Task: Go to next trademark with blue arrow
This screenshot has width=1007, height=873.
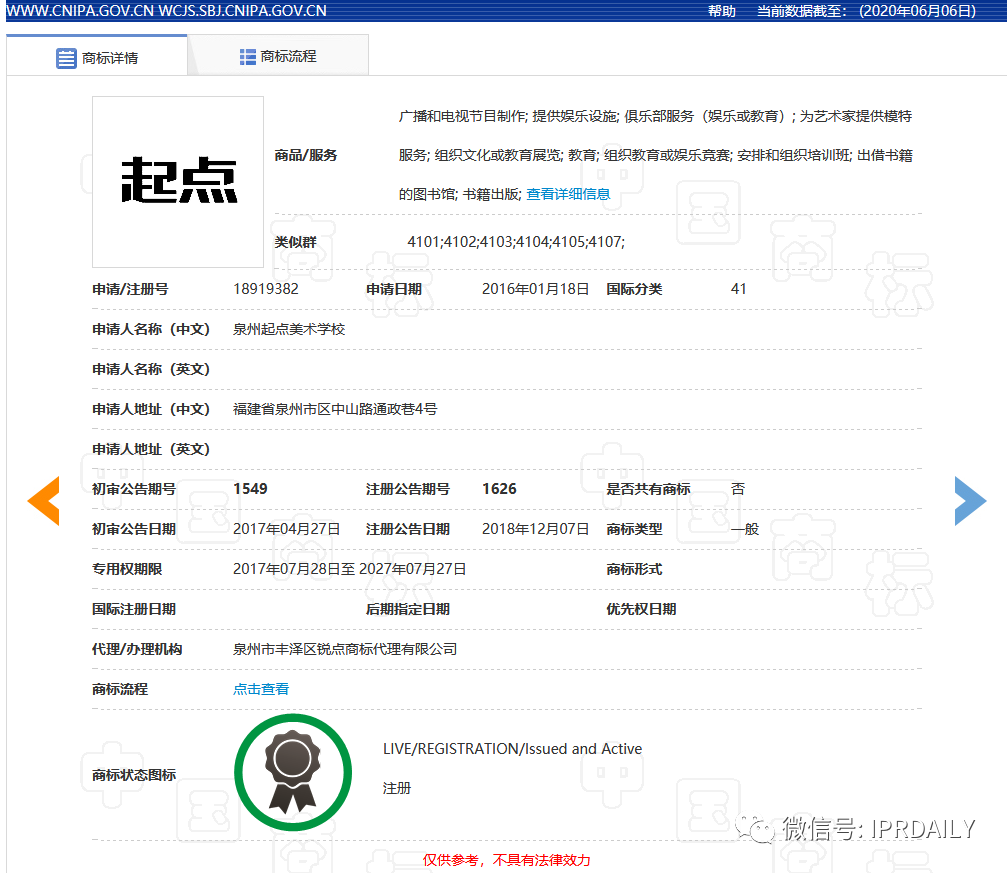Action: coord(970,501)
